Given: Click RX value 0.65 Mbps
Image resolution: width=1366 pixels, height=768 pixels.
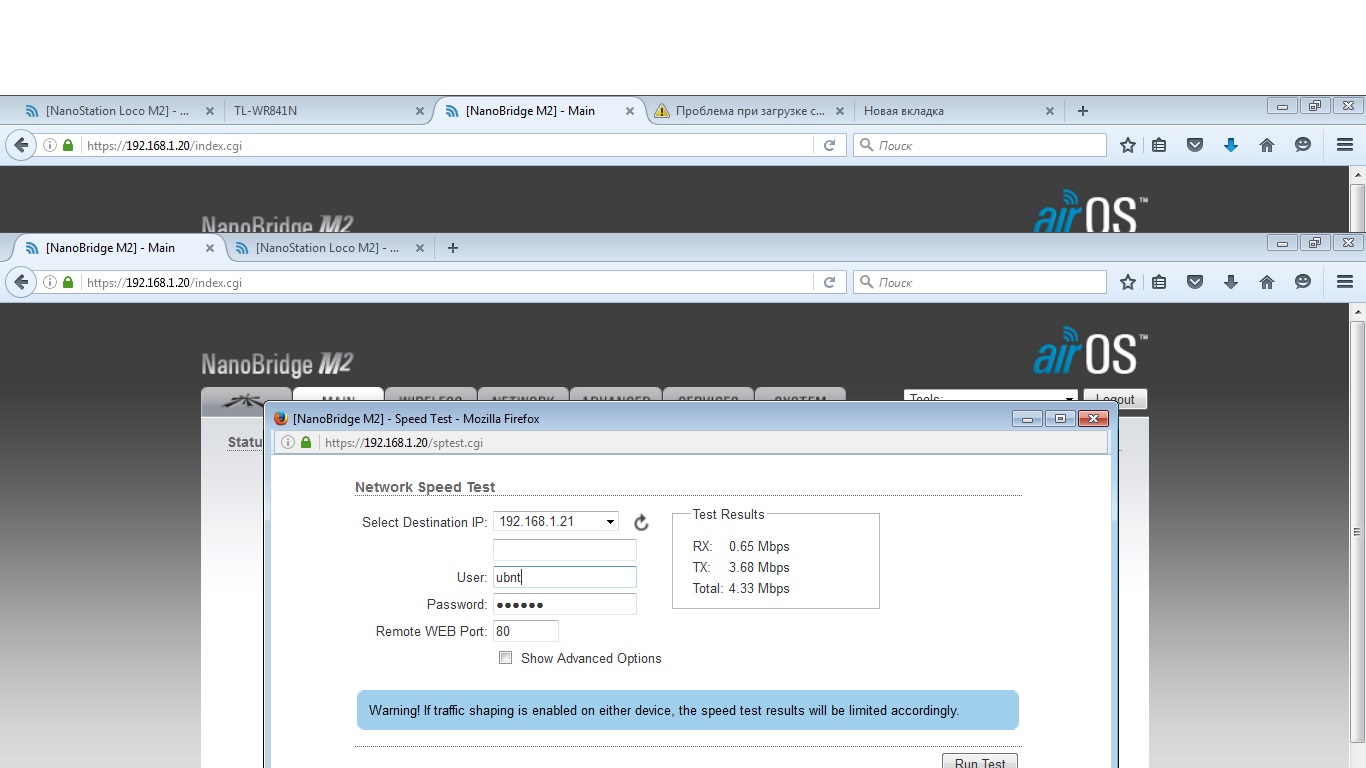Looking at the screenshot, I should coord(759,546).
